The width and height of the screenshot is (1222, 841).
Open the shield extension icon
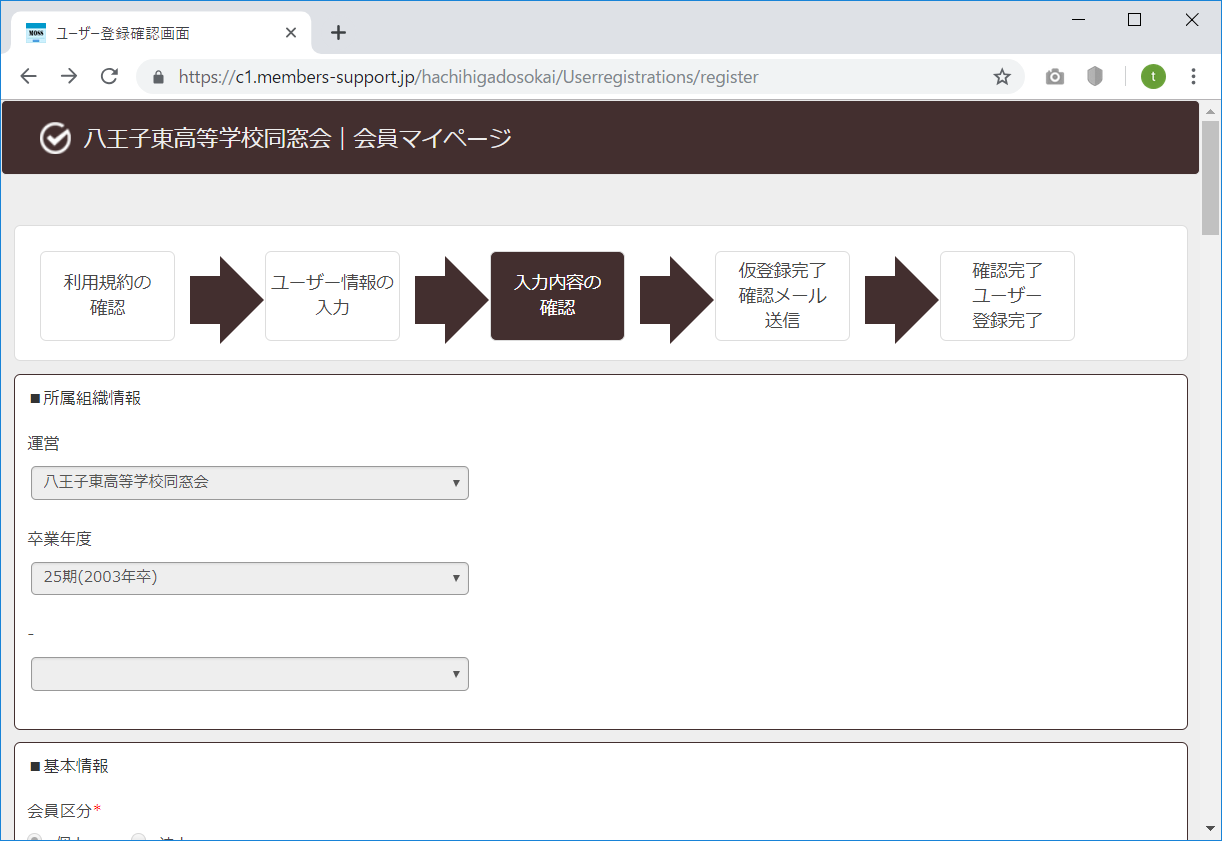(1095, 77)
